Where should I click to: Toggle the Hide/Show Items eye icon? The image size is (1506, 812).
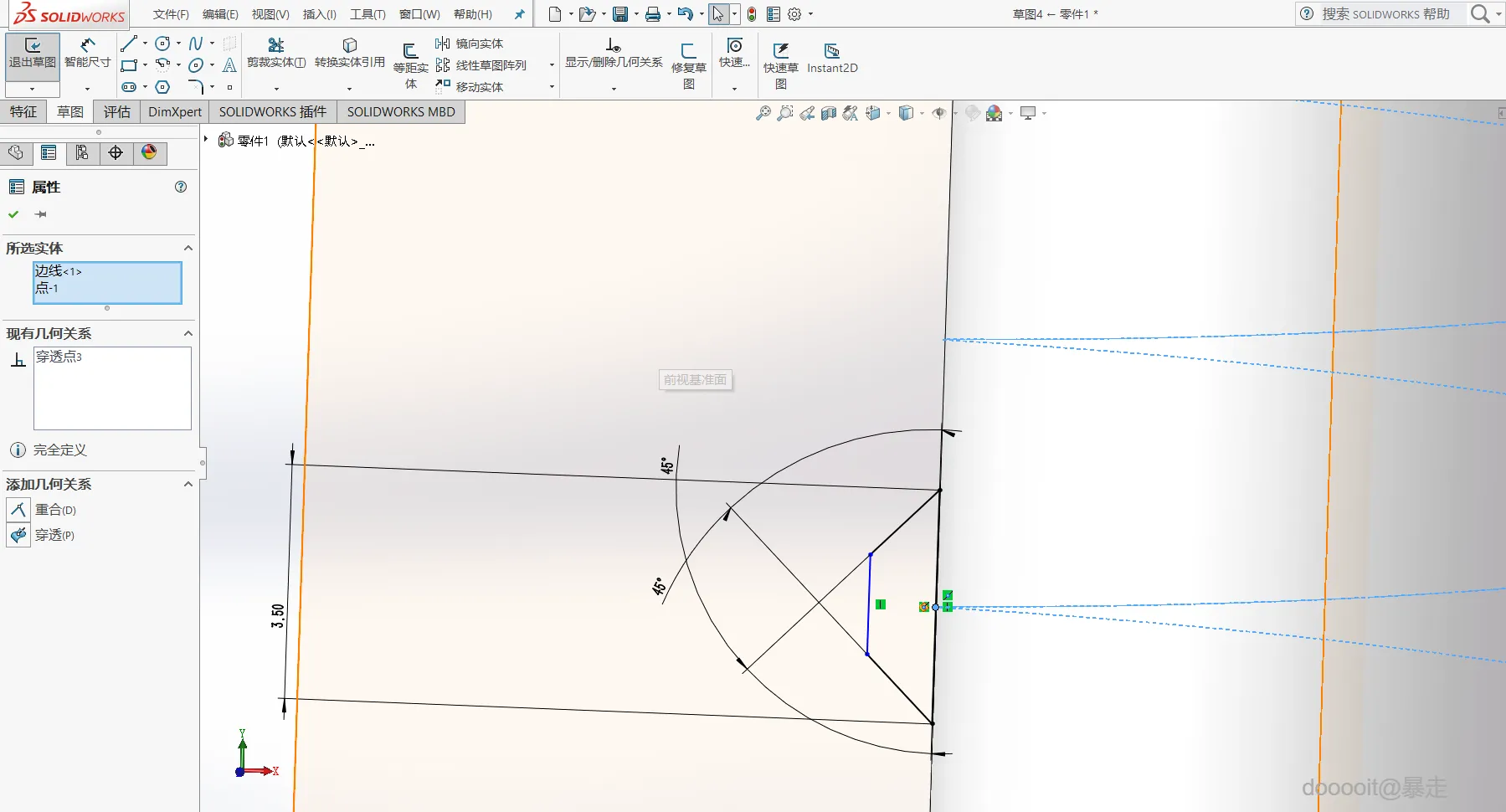[939, 113]
